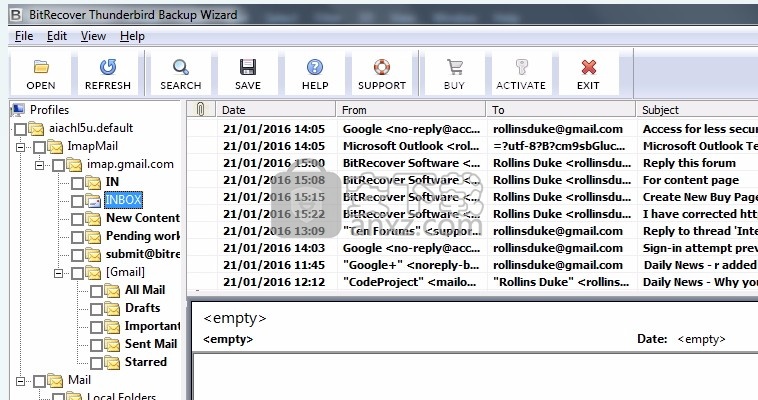Click the ACTIVATE key icon
This screenshot has height=400, width=758.
521,67
